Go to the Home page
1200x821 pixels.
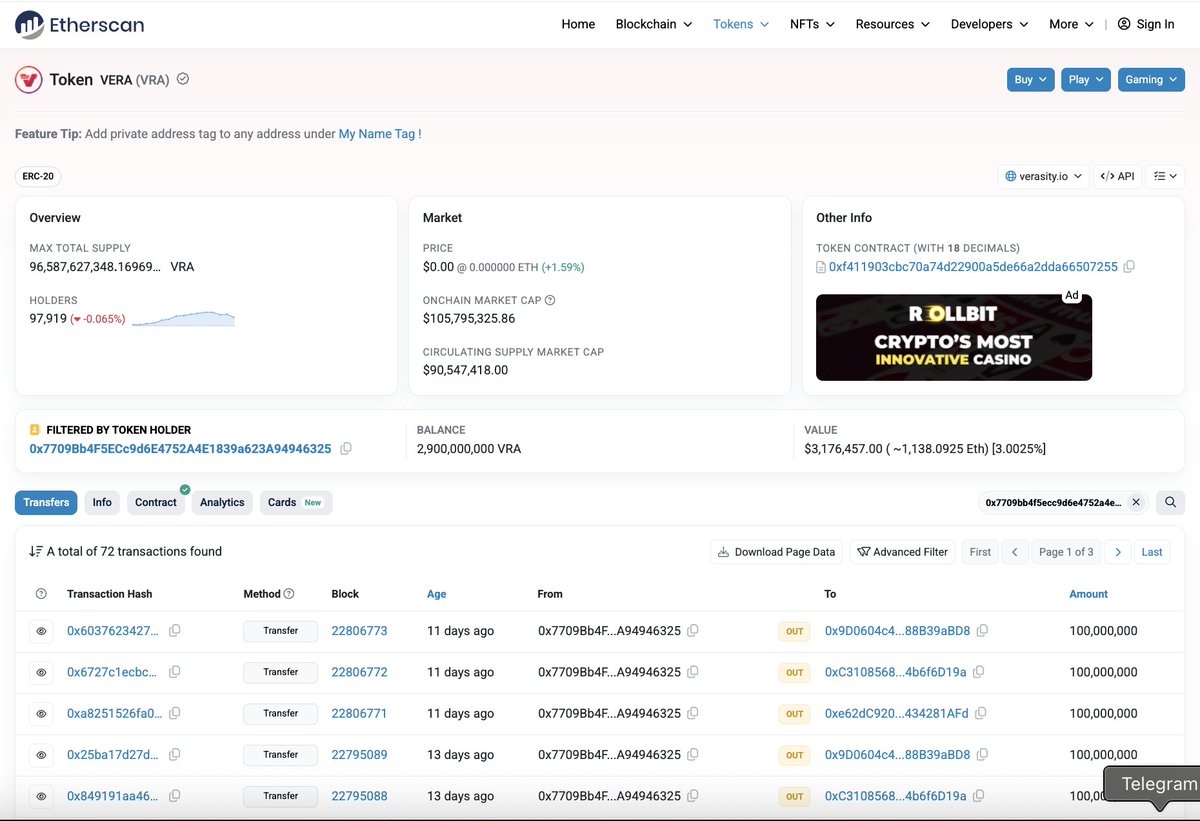tap(578, 24)
